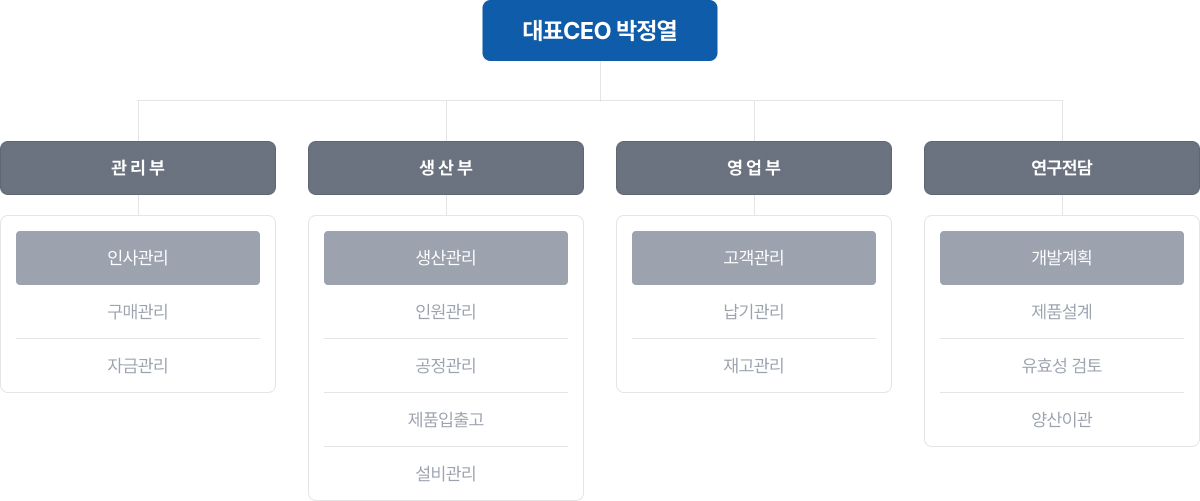Click 구매관리 under 관리부
Image resolution: width=1200 pixels, height=501 pixels.
138,312
